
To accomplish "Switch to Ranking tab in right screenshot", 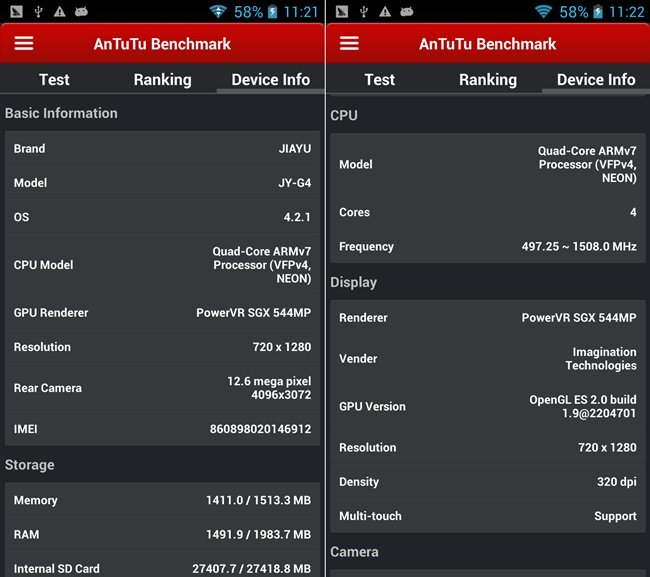I will coord(488,80).
